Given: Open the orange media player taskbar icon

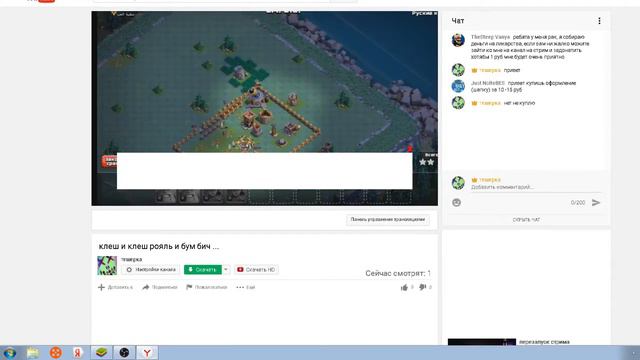Looking at the screenshot, I should [56, 353].
